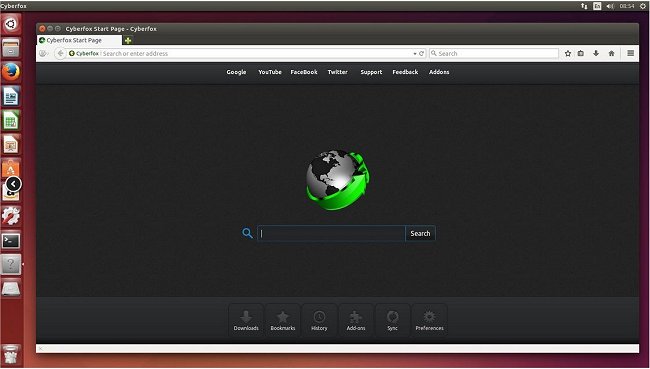
Task: Open a new tab with plus button
Action: (128, 40)
